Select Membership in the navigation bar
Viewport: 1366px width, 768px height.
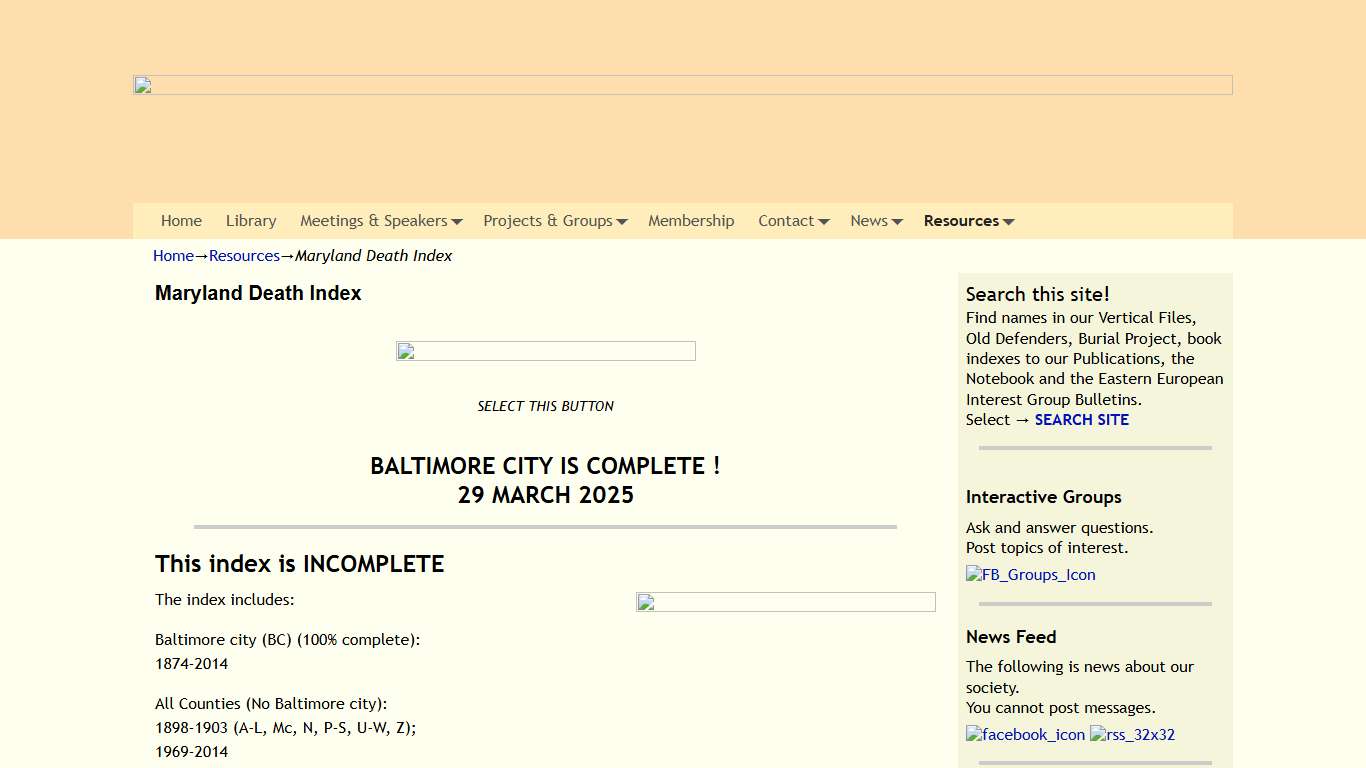tap(691, 220)
